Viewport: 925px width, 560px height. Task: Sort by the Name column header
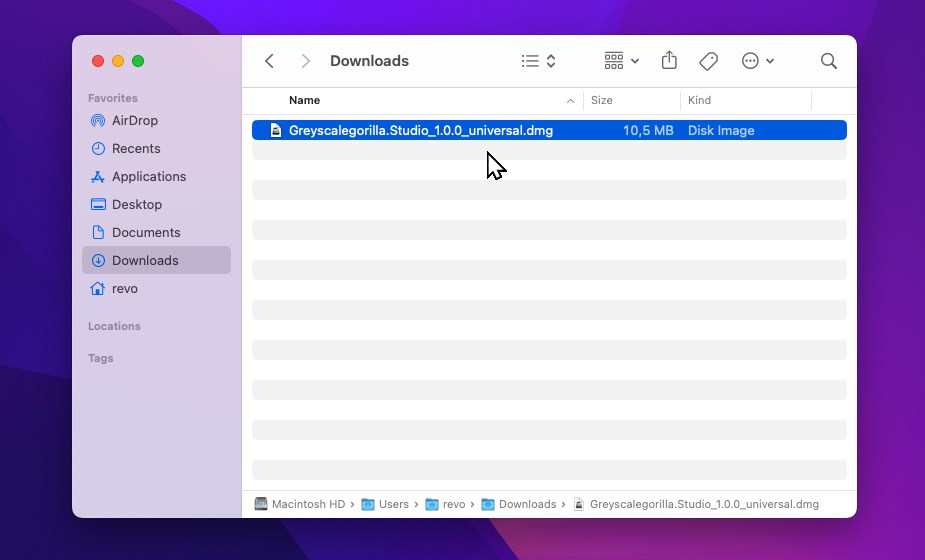(304, 100)
